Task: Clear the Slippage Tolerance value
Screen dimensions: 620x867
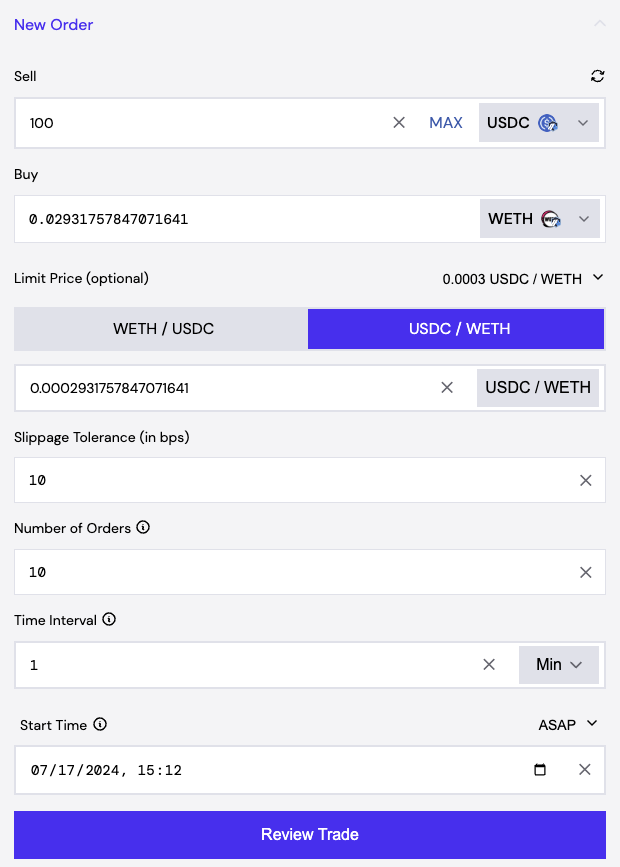Action: pyautogui.click(x=586, y=480)
